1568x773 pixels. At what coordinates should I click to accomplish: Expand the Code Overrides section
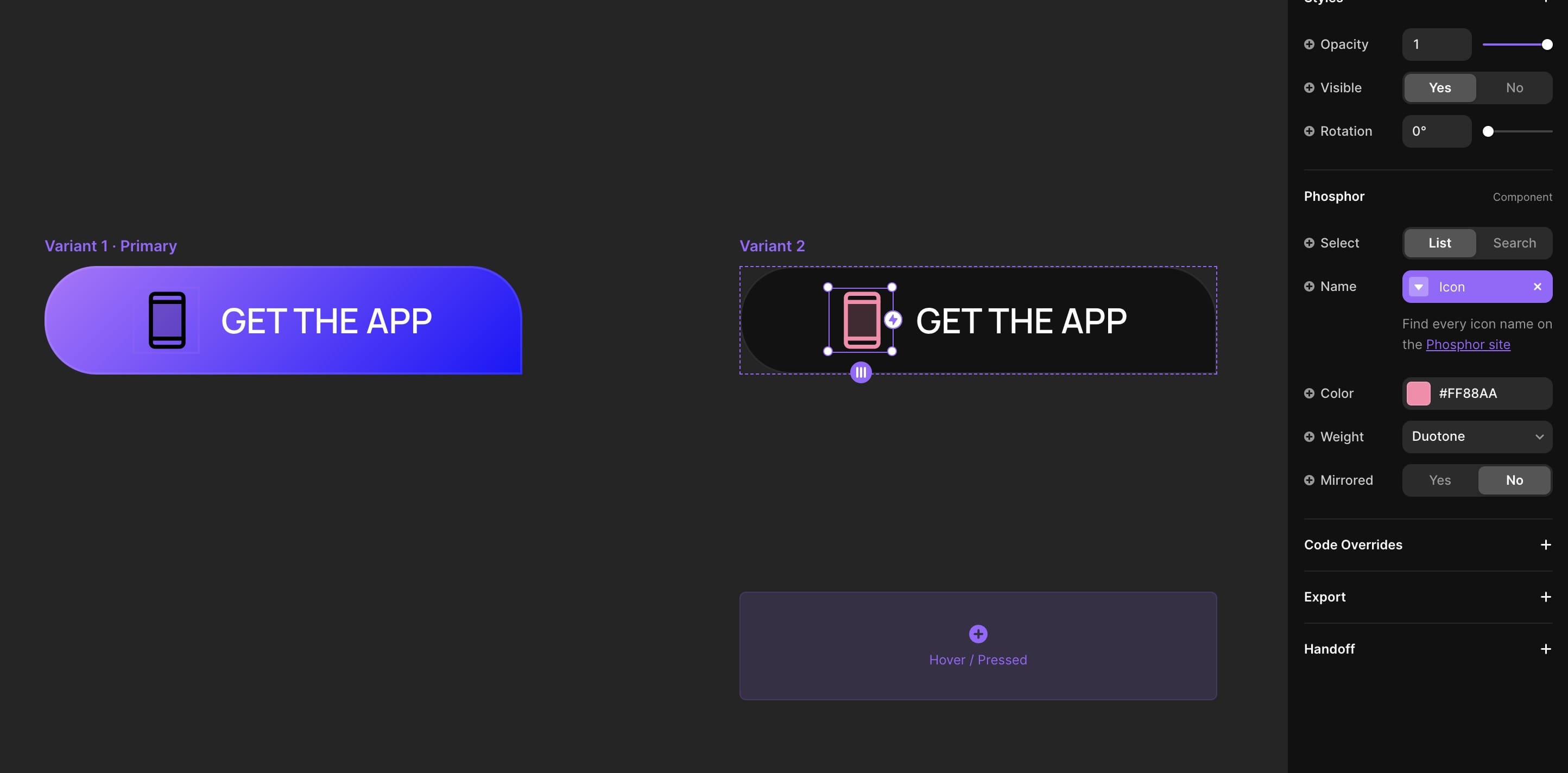(1547, 545)
